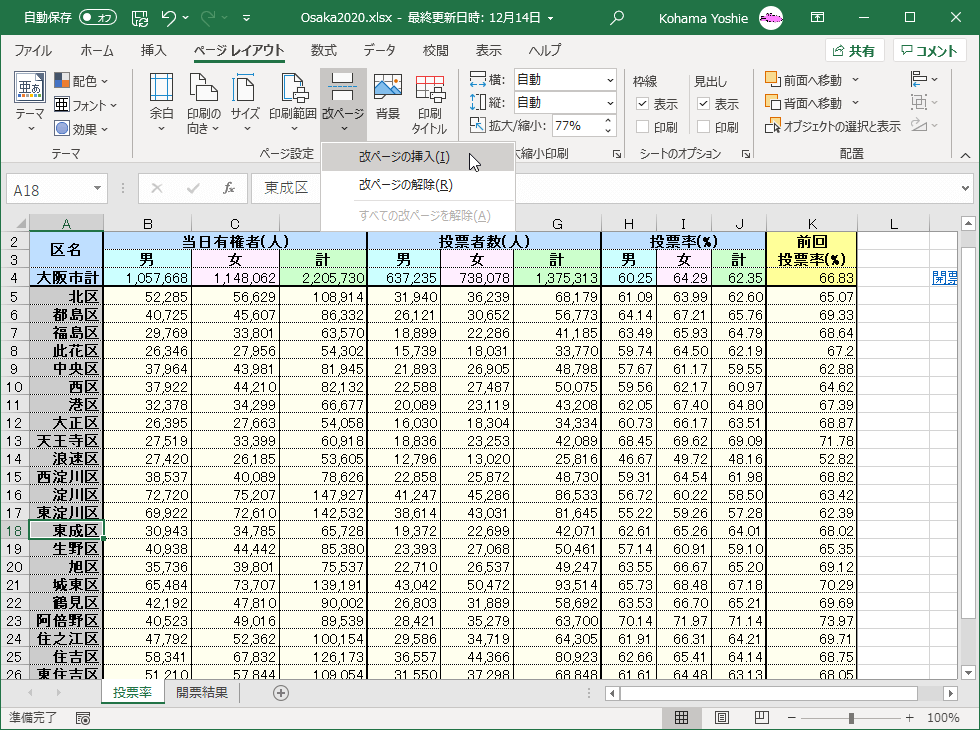980x730 pixels.
Task: Switch to the 開票結果 sheet tab
Action: tap(202, 693)
